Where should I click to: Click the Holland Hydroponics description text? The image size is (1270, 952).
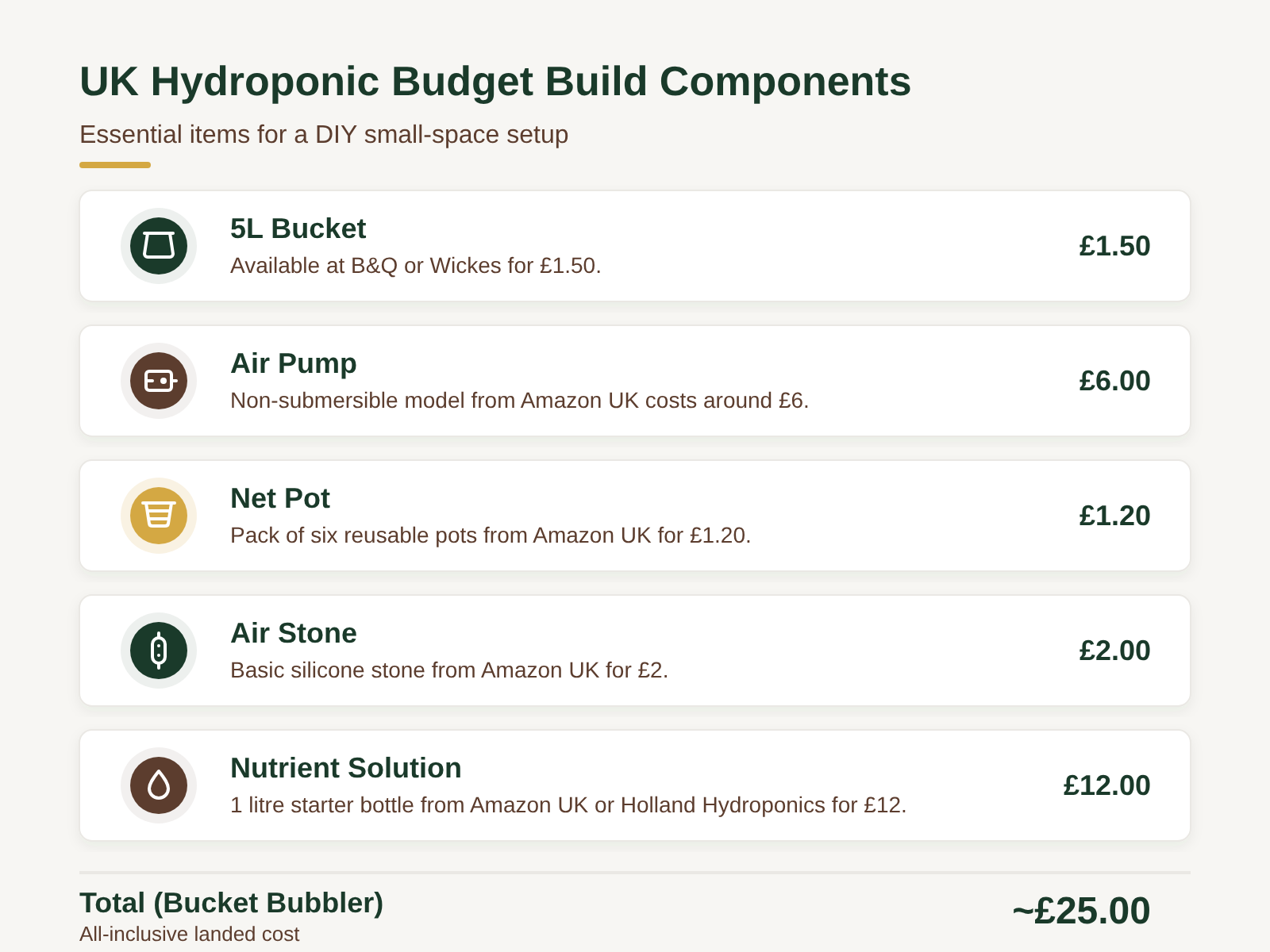point(568,804)
